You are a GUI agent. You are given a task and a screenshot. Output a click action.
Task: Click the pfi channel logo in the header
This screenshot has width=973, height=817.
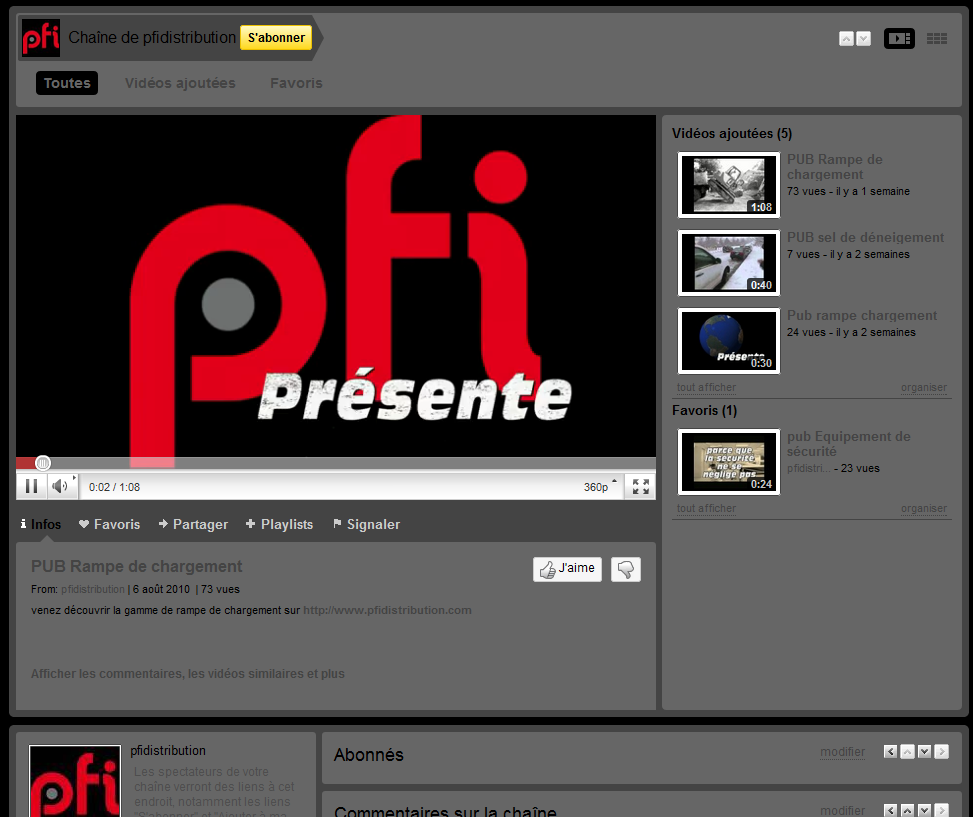(x=41, y=38)
